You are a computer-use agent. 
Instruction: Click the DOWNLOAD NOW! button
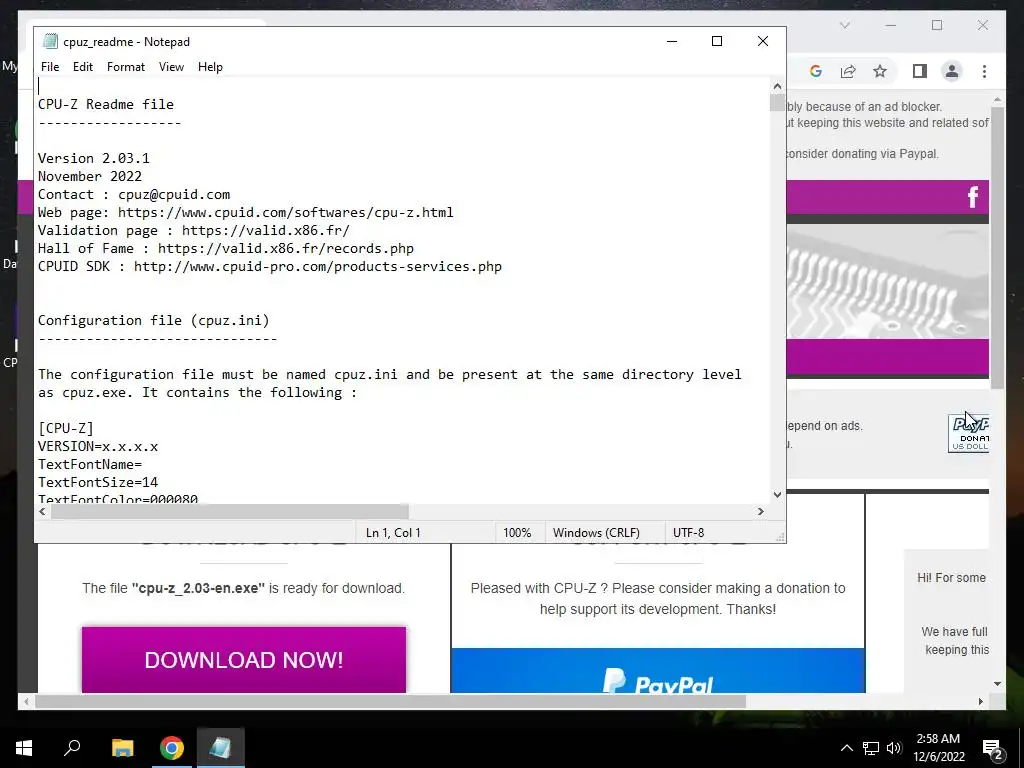tap(244, 659)
